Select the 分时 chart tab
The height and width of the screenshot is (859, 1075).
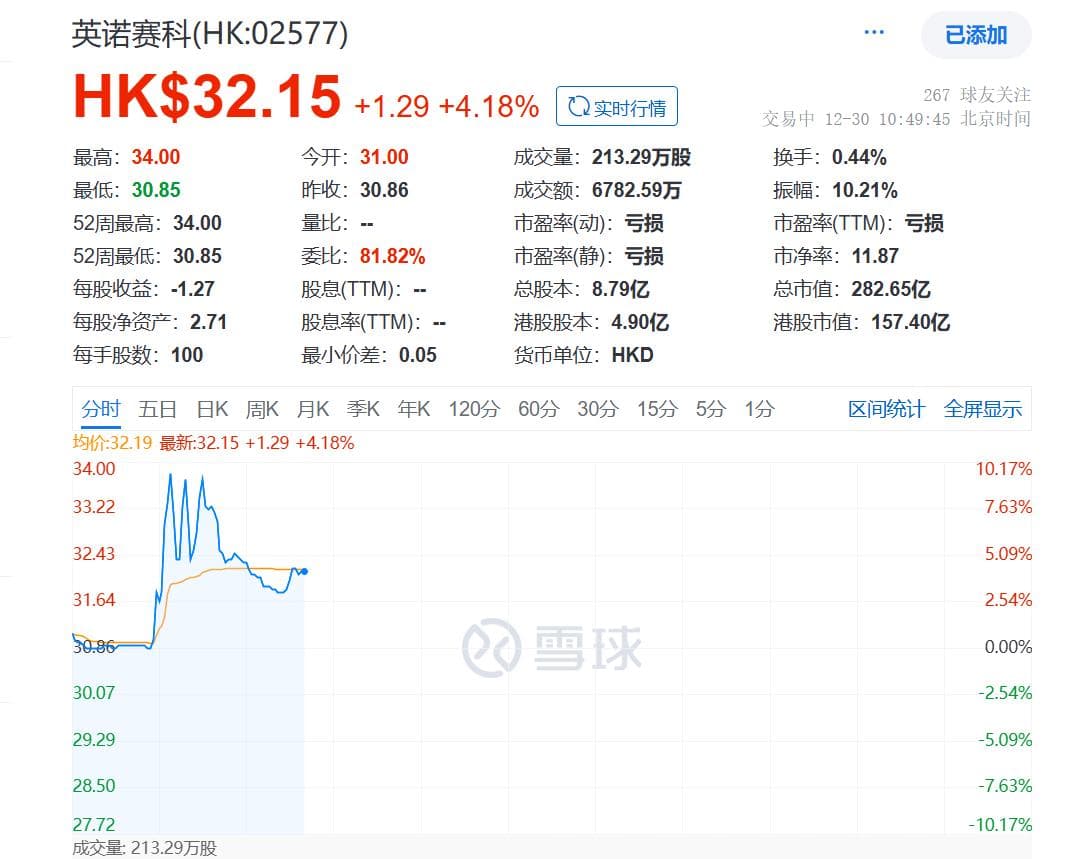101,409
